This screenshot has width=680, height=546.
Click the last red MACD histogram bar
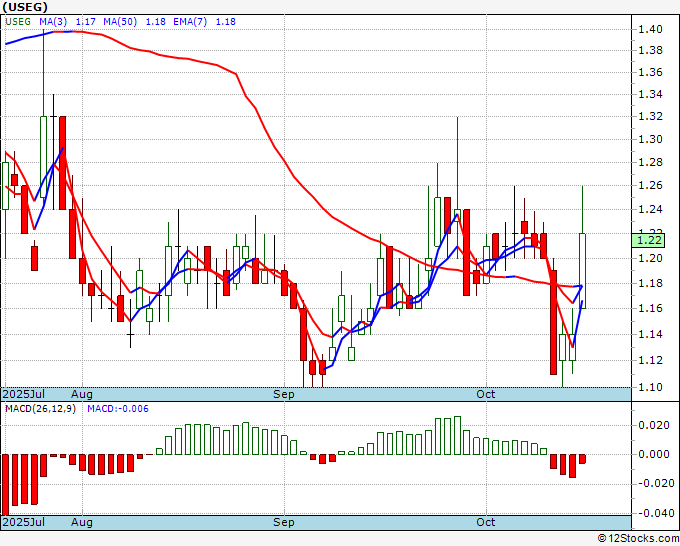coord(582,459)
